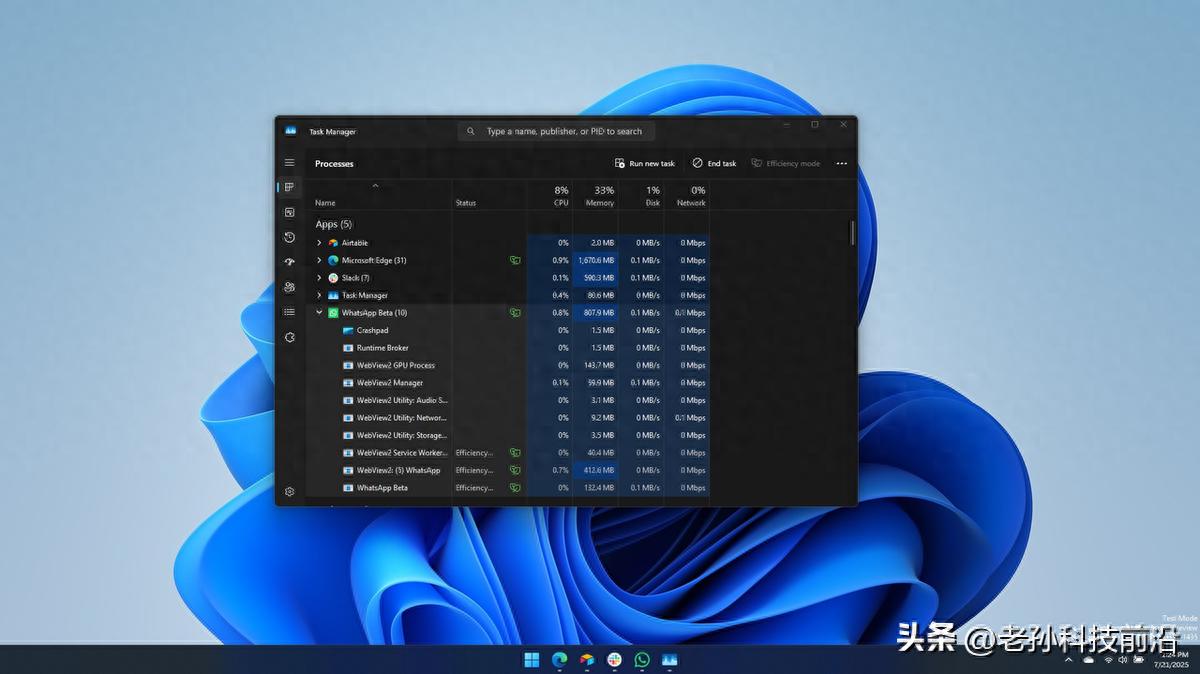Image resolution: width=1200 pixels, height=674 pixels.
Task: Click the Apps (5) group heading
Action: point(334,224)
